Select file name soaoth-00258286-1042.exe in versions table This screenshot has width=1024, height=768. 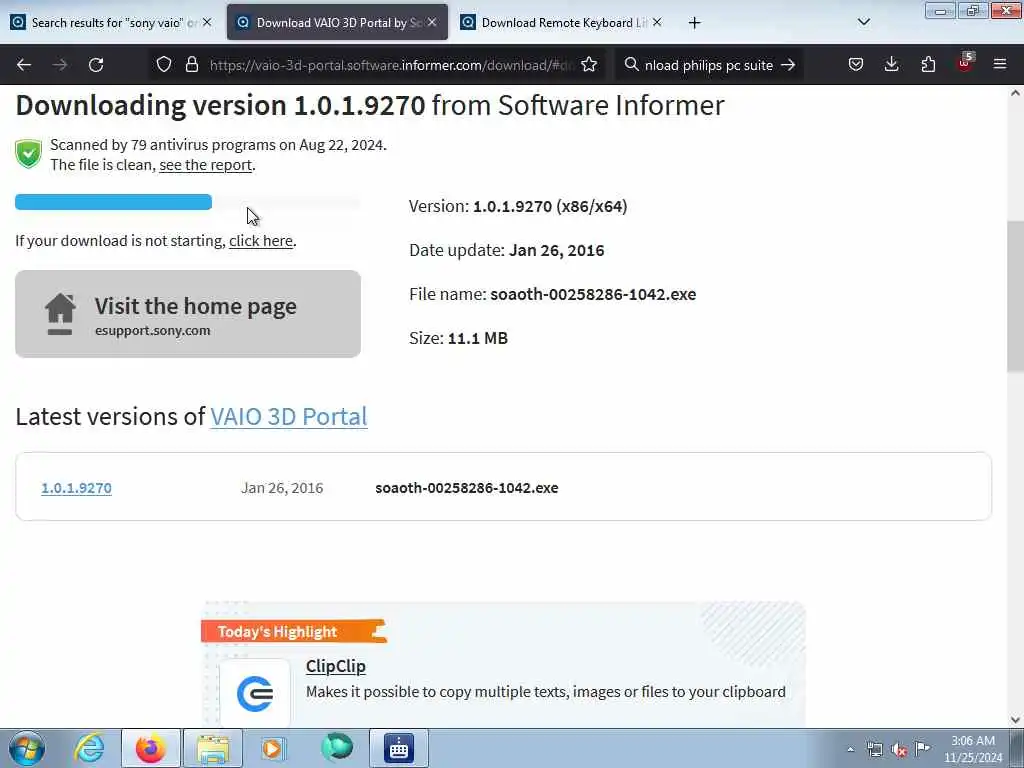point(466,488)
